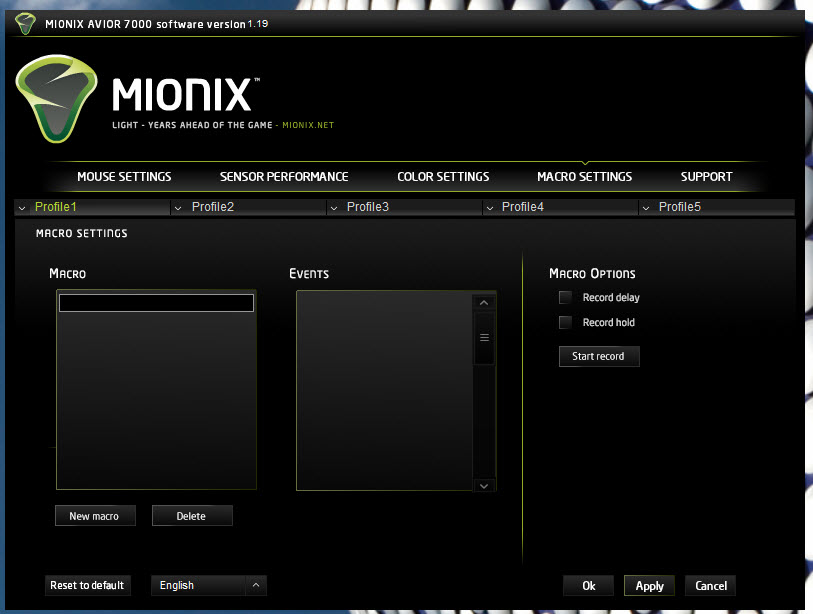Click the language dropdown arrow
813x614 pixels.
(256, 585)
